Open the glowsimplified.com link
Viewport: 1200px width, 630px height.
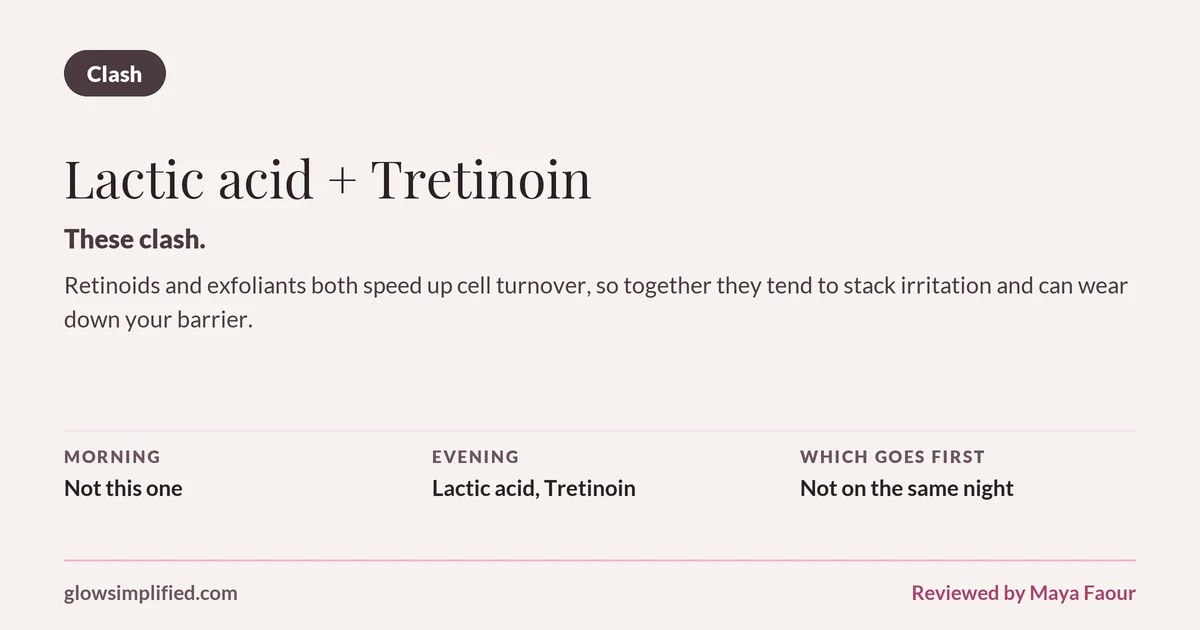tap(151, 593)
